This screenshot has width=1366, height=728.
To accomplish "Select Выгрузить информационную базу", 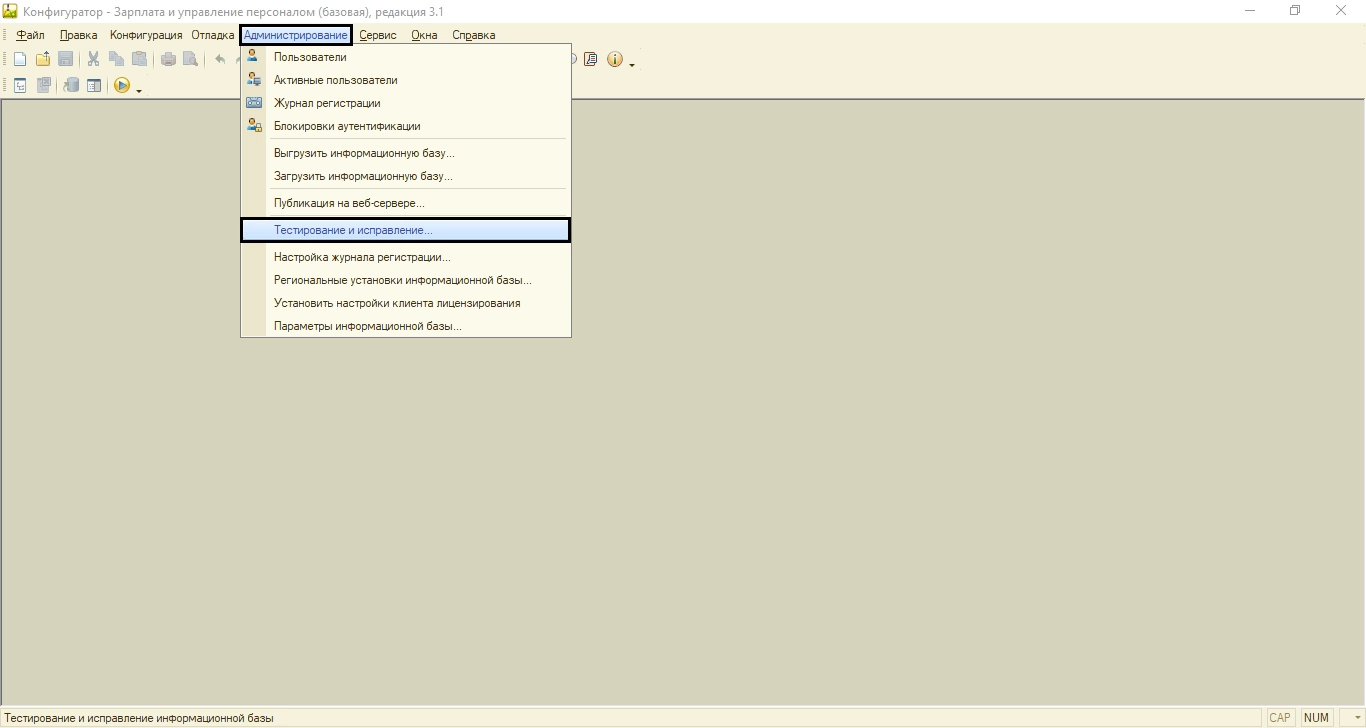I will click(x=406, y=153).
